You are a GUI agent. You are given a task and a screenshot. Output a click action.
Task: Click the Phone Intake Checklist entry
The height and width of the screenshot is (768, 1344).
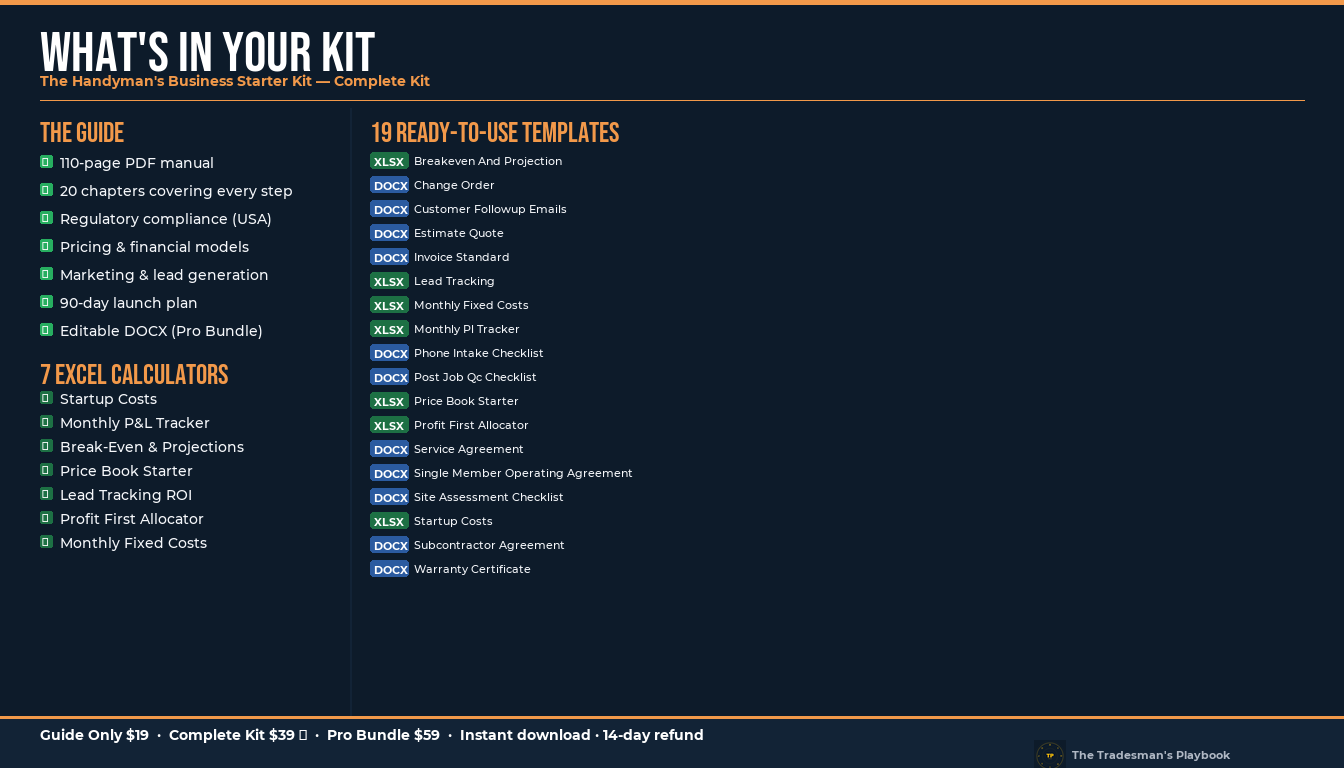click(479, 353)
